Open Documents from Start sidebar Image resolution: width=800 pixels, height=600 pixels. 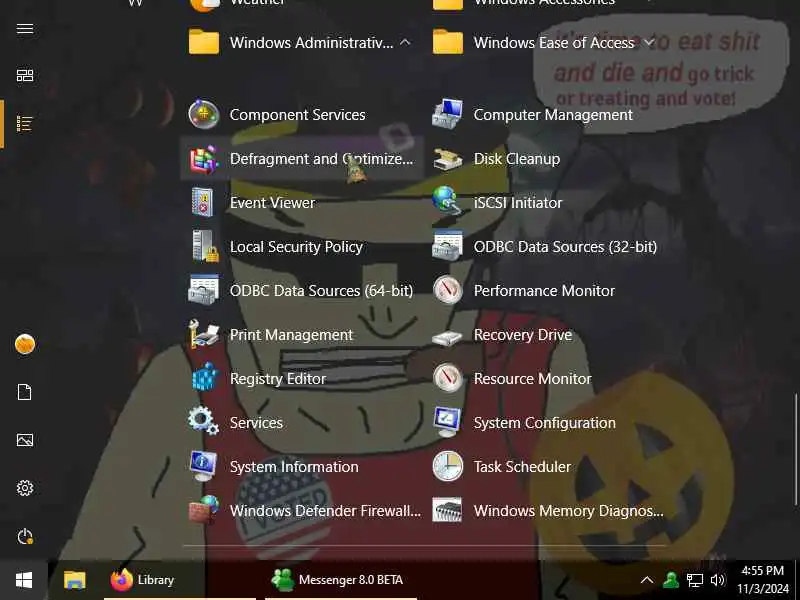24,392
